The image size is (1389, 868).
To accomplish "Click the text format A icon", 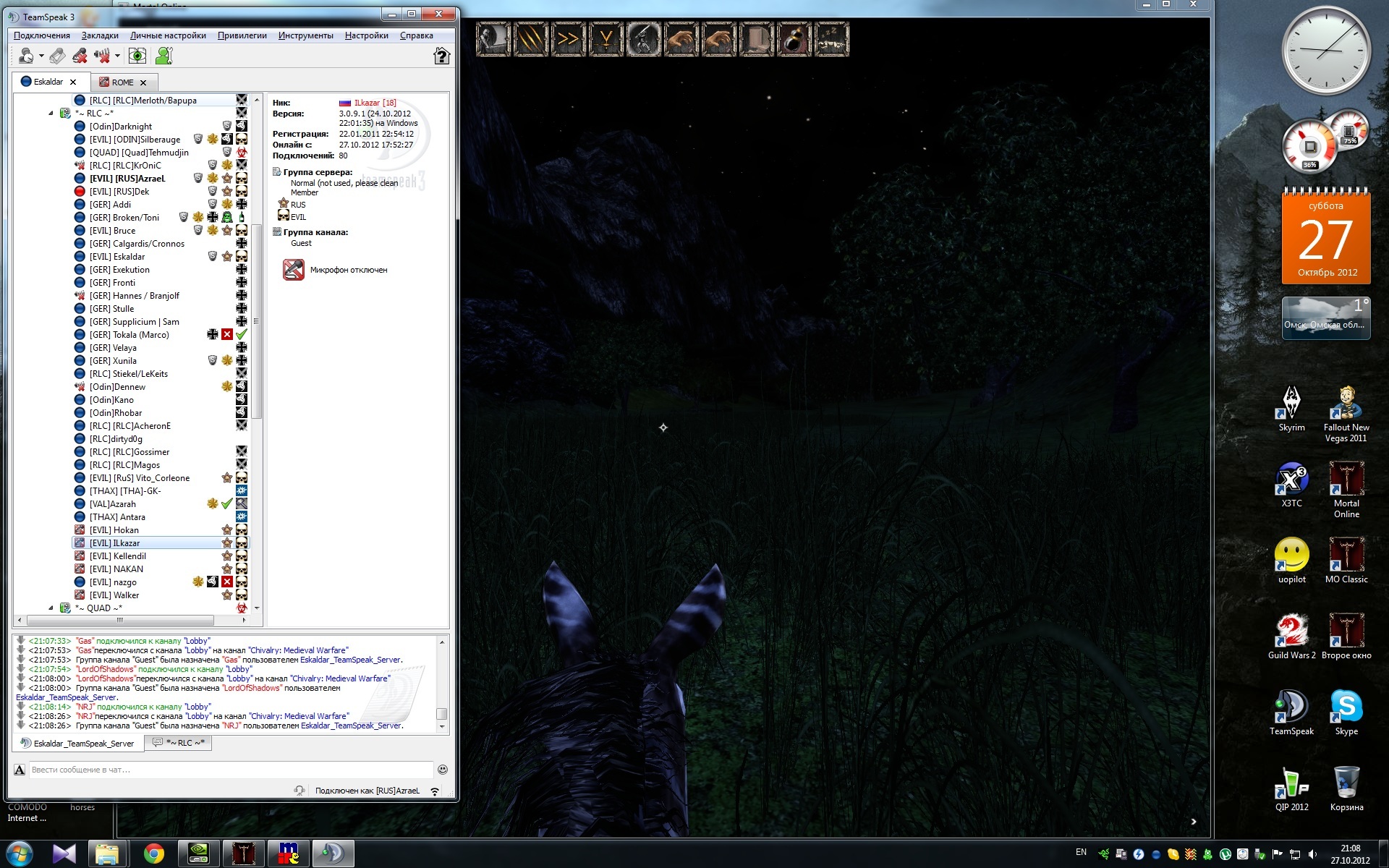I will (x=20, y=770).
